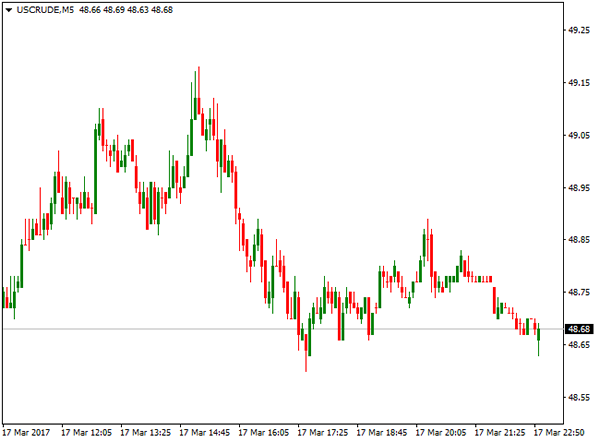Click the 48.65 price axis label
Image resolution: width=600 pixels, height=443 pixels.
click(x=579, y=345)
